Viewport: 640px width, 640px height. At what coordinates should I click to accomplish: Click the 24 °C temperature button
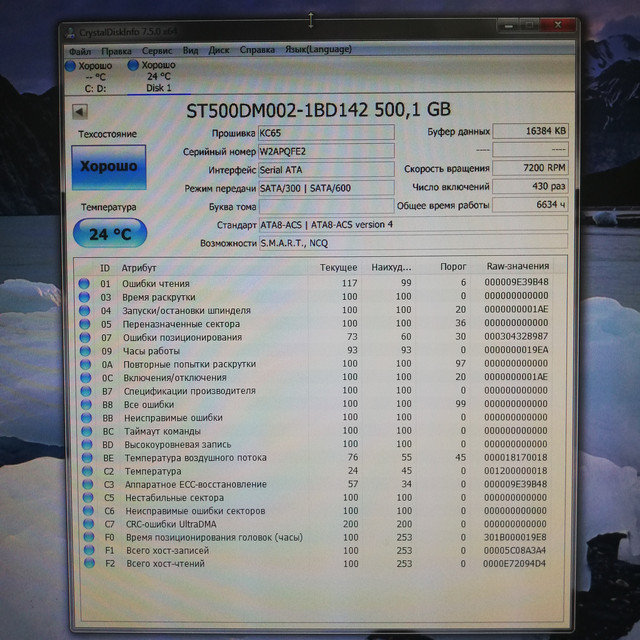click(109, 234)
